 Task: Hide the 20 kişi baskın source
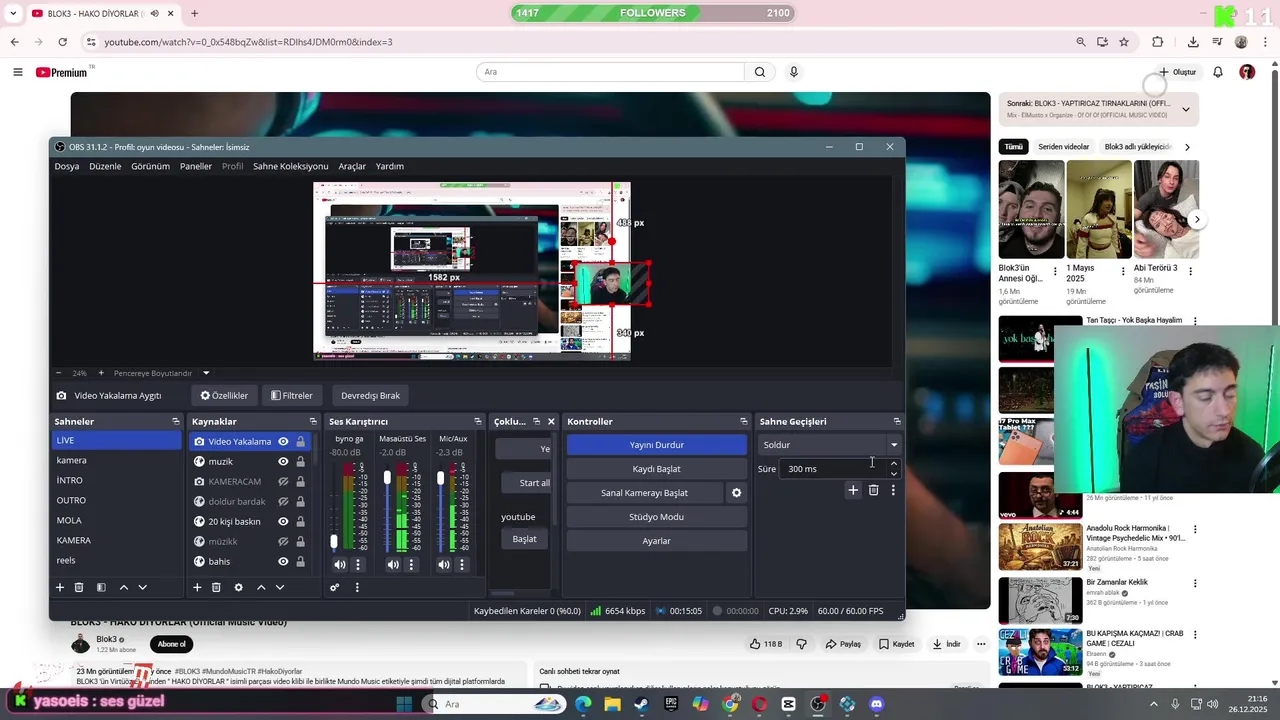[283, 521]
